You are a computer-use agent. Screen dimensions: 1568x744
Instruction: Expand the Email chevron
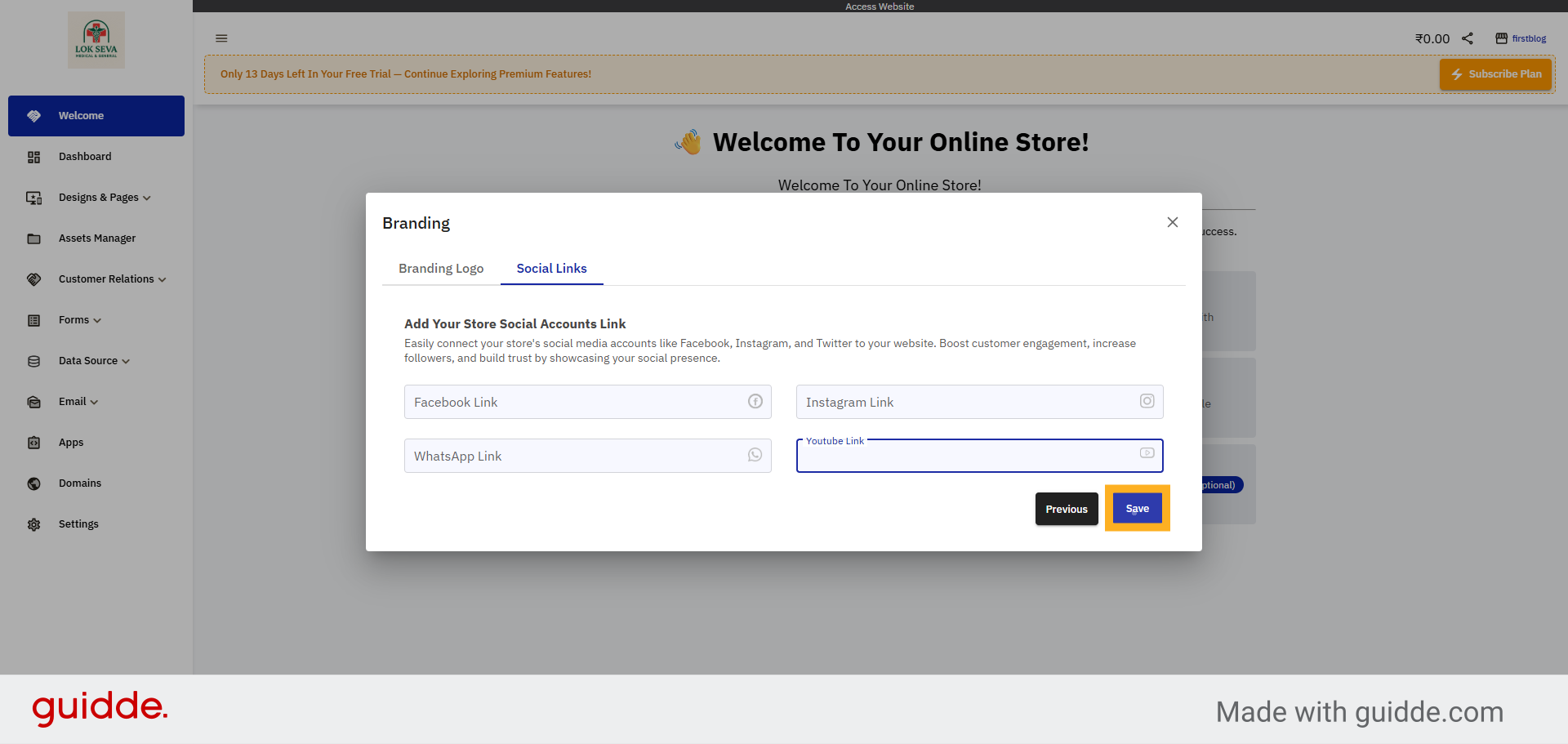click(94, 403)
